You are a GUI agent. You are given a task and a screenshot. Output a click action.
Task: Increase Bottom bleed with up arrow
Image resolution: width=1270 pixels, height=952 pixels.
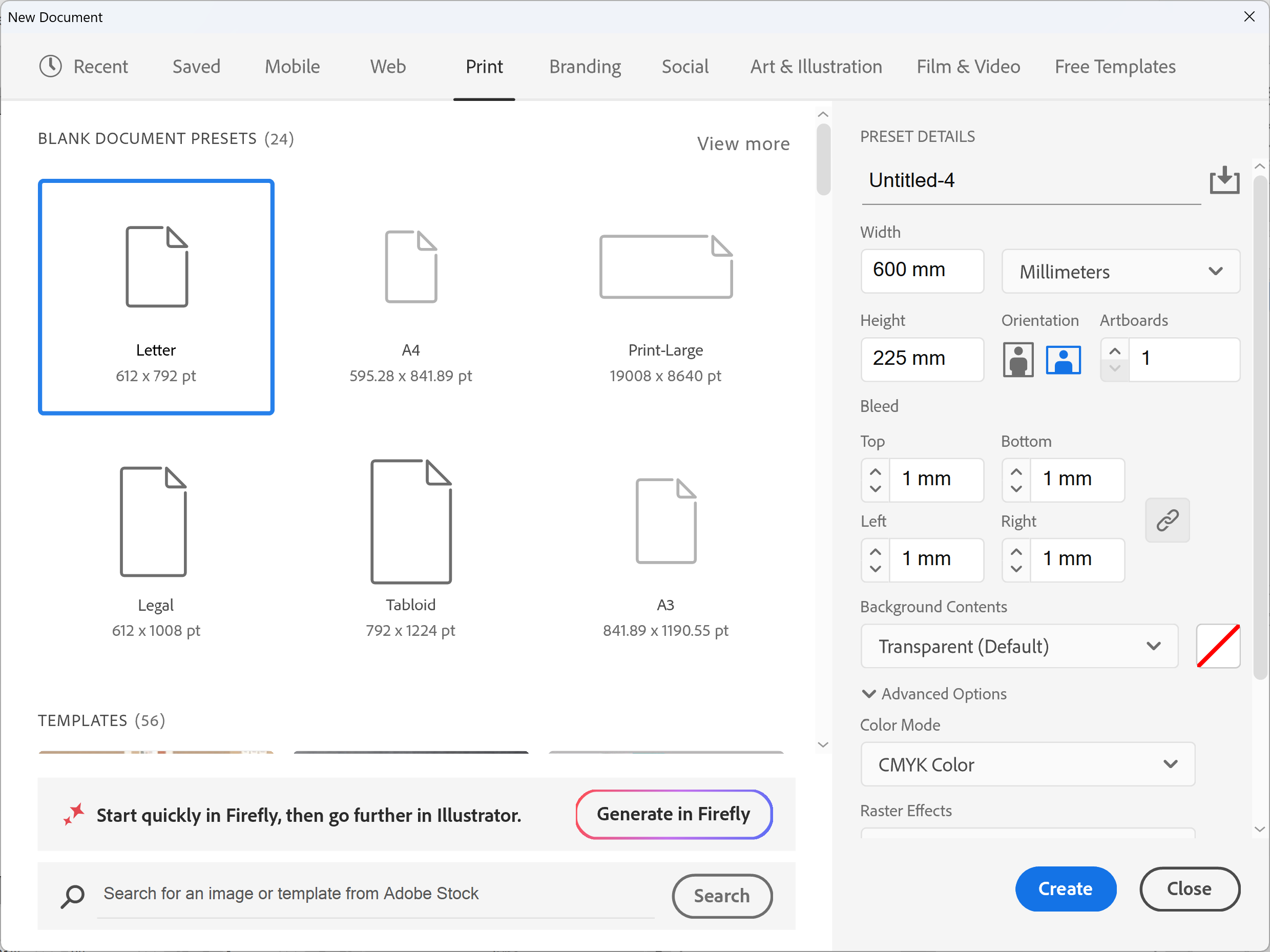(1016, 471)
